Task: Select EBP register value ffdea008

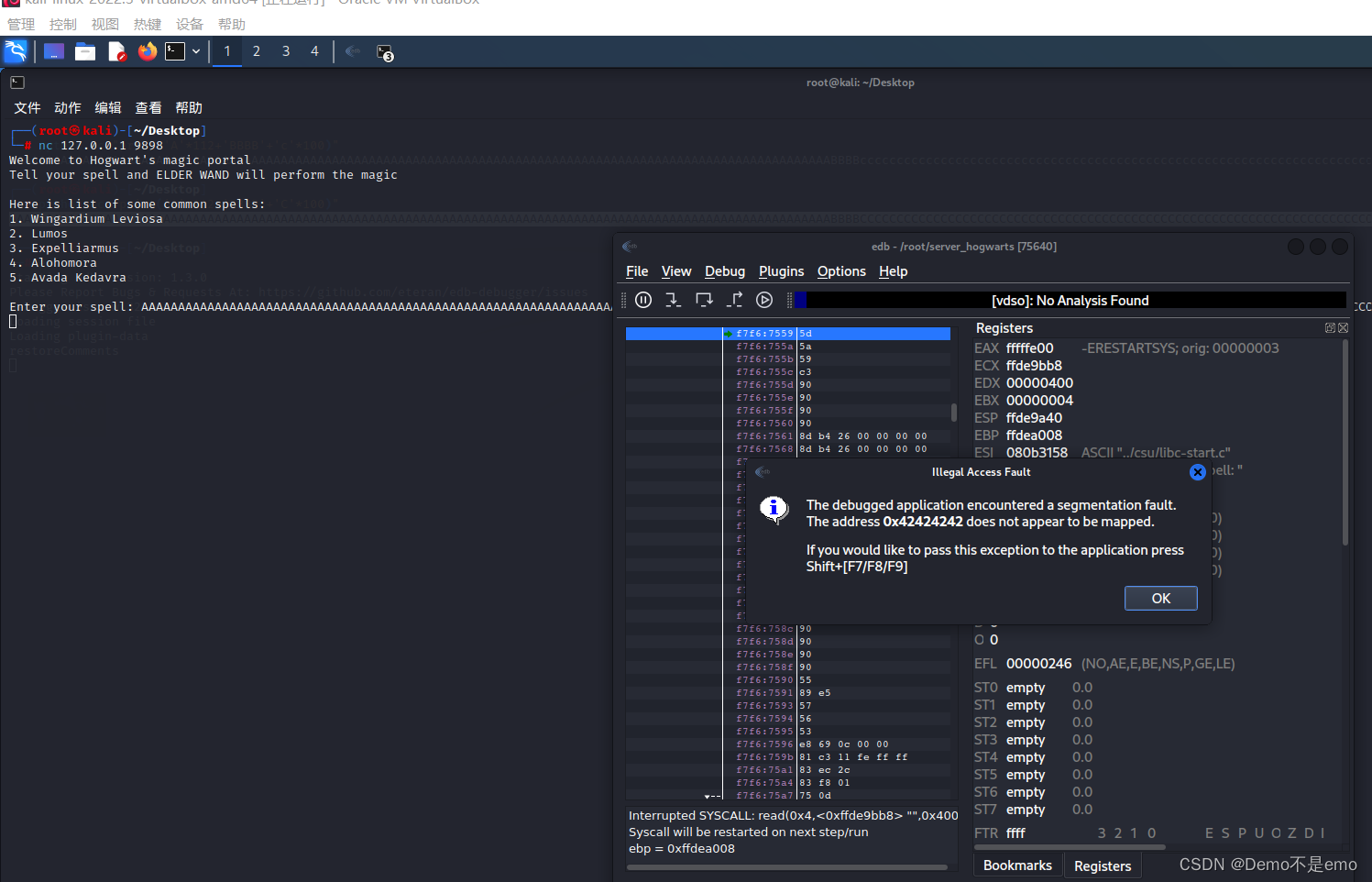Action: pyautogui.click(x=1034, y=435)
